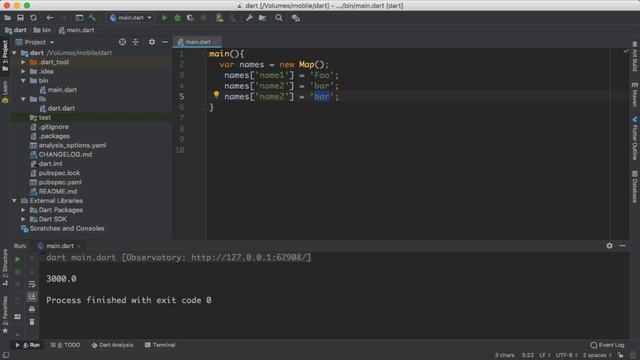Open Project panel gear settings

tap(152, 42)
